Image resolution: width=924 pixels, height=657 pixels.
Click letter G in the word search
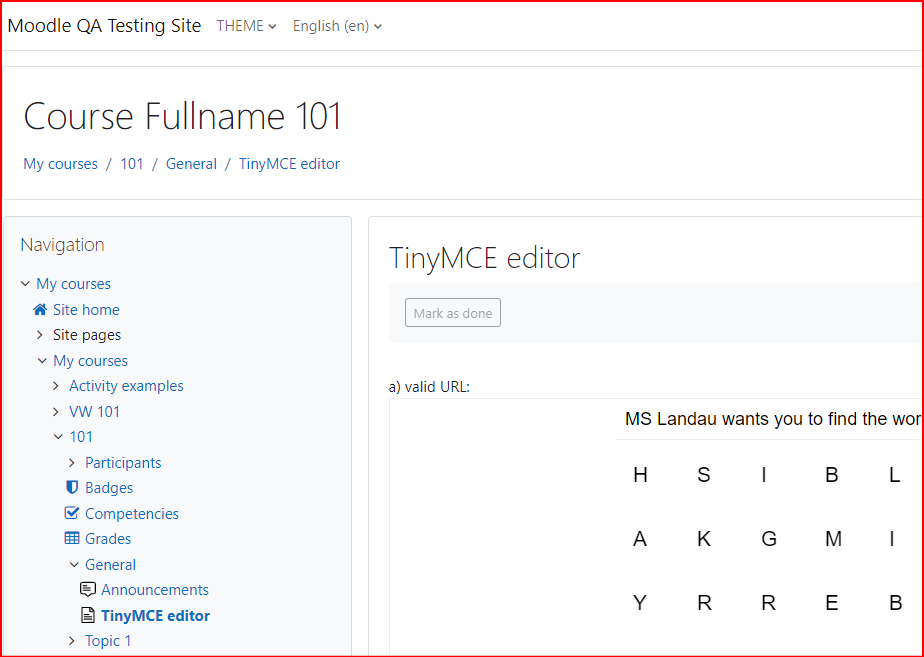point(769,539)
